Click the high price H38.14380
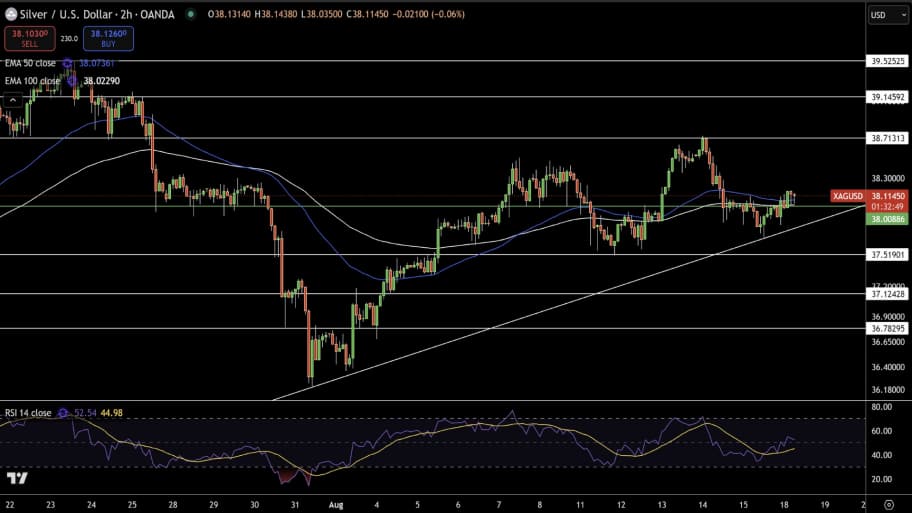Screen dimensions: 912x513 point(276,14)
